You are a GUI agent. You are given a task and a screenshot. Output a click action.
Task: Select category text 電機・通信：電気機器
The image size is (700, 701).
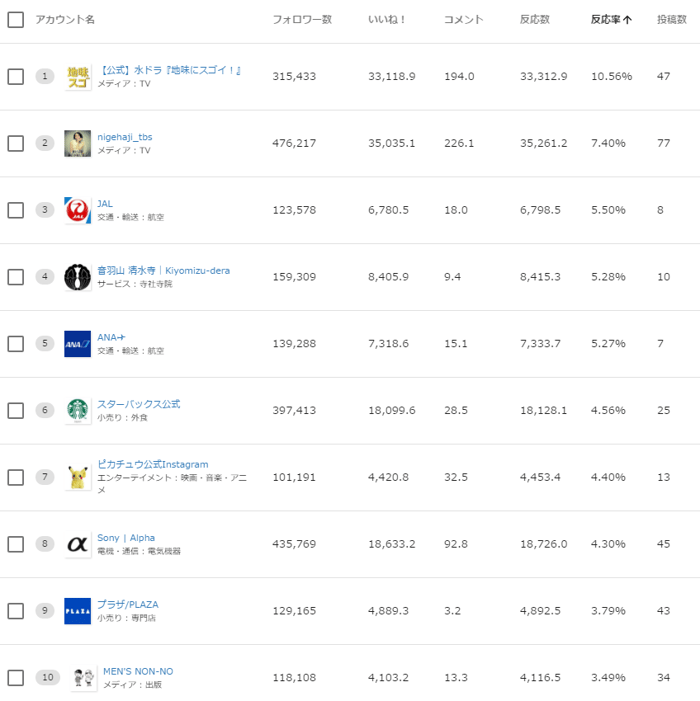point(139,551)
